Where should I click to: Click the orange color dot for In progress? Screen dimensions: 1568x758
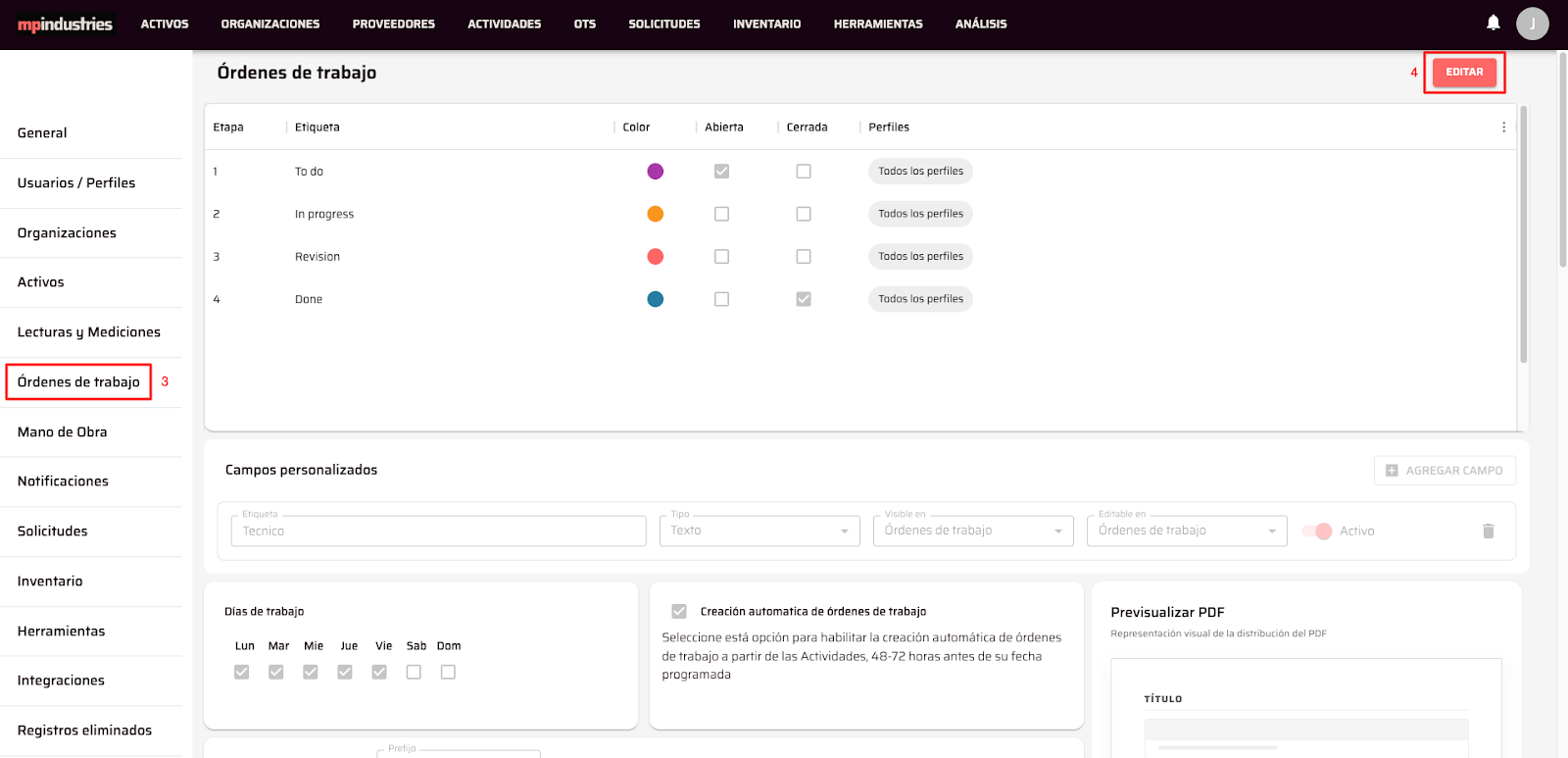tap(656, 214)
